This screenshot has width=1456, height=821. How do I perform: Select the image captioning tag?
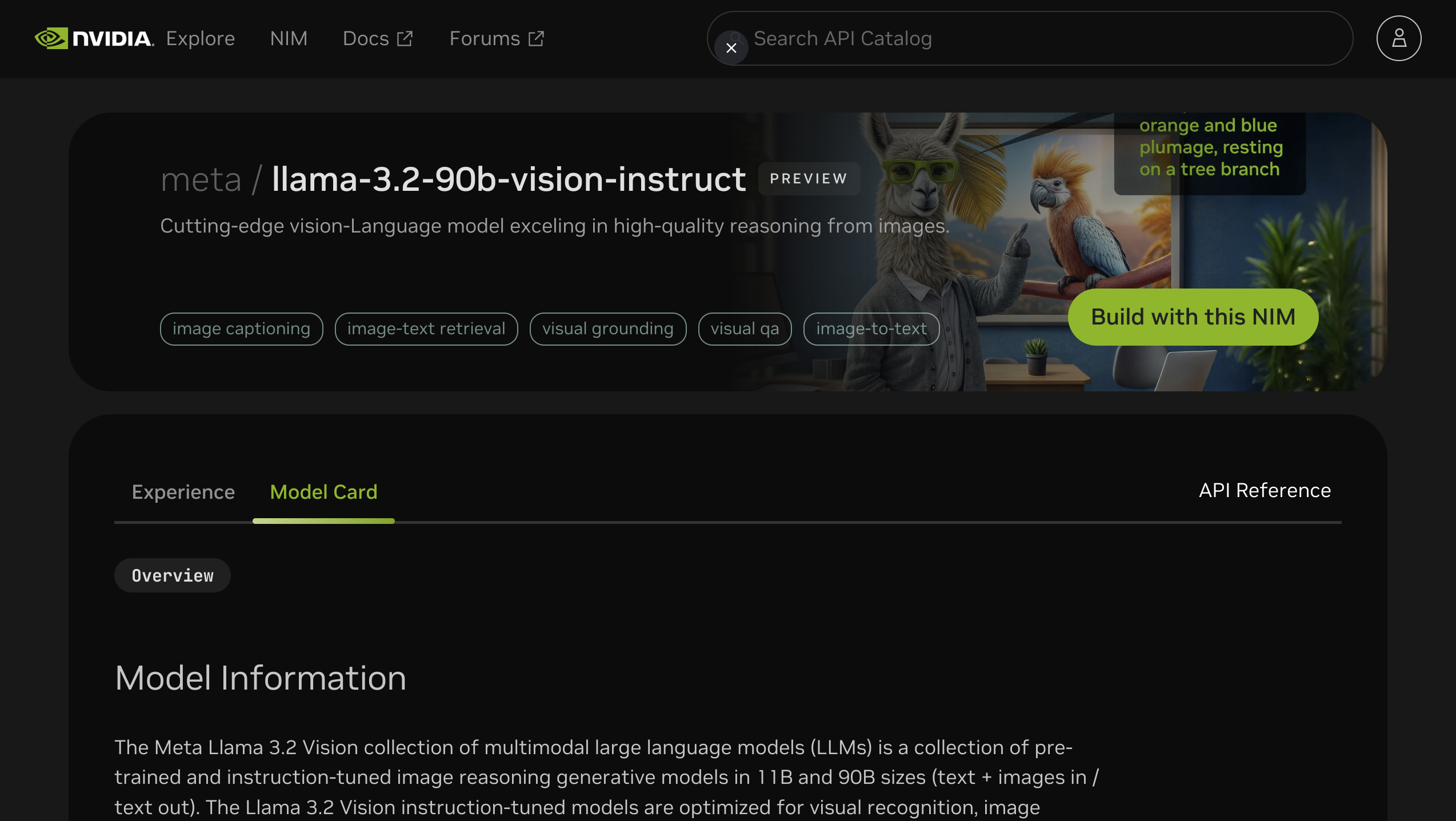pyautogui.click(x=242, y=329)
